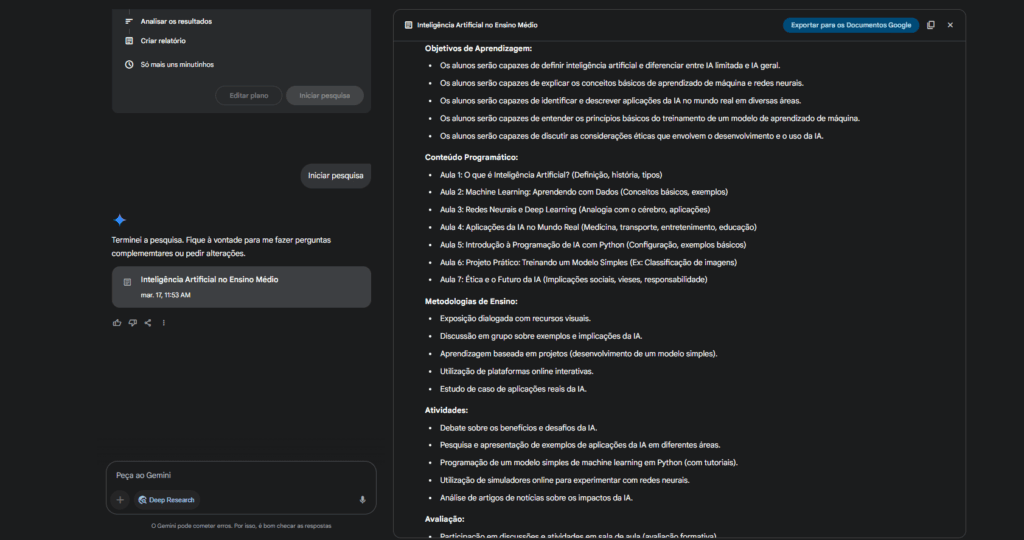
Task: Click the Analisar os resultados step
Action: coord(176,21)
